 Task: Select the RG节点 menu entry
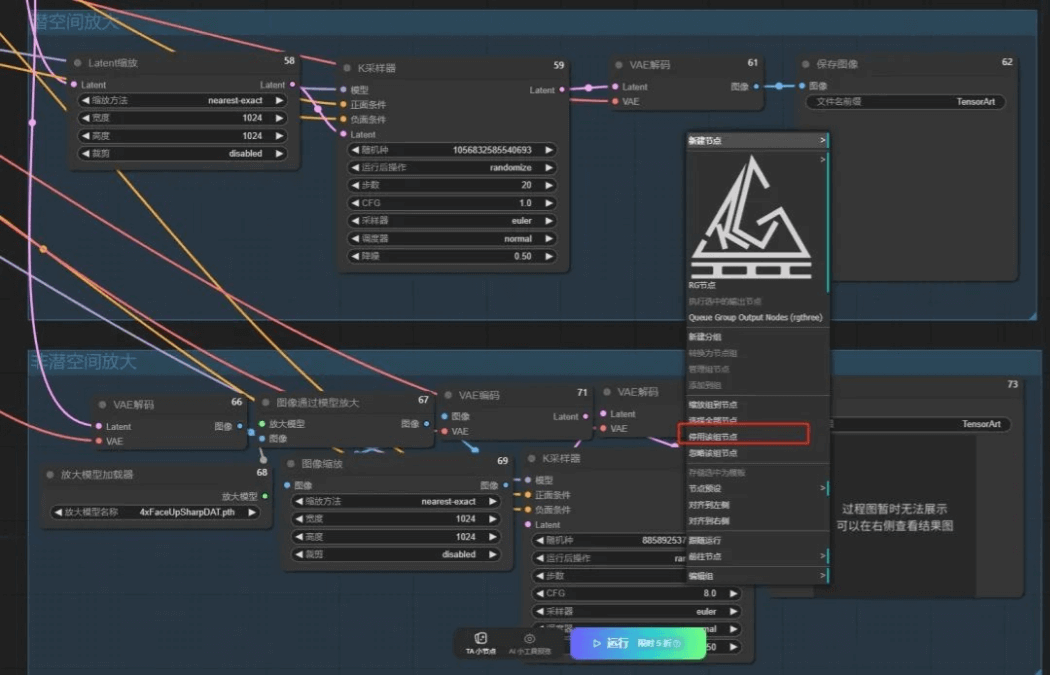pyautogui.click(x=702, y=285)
